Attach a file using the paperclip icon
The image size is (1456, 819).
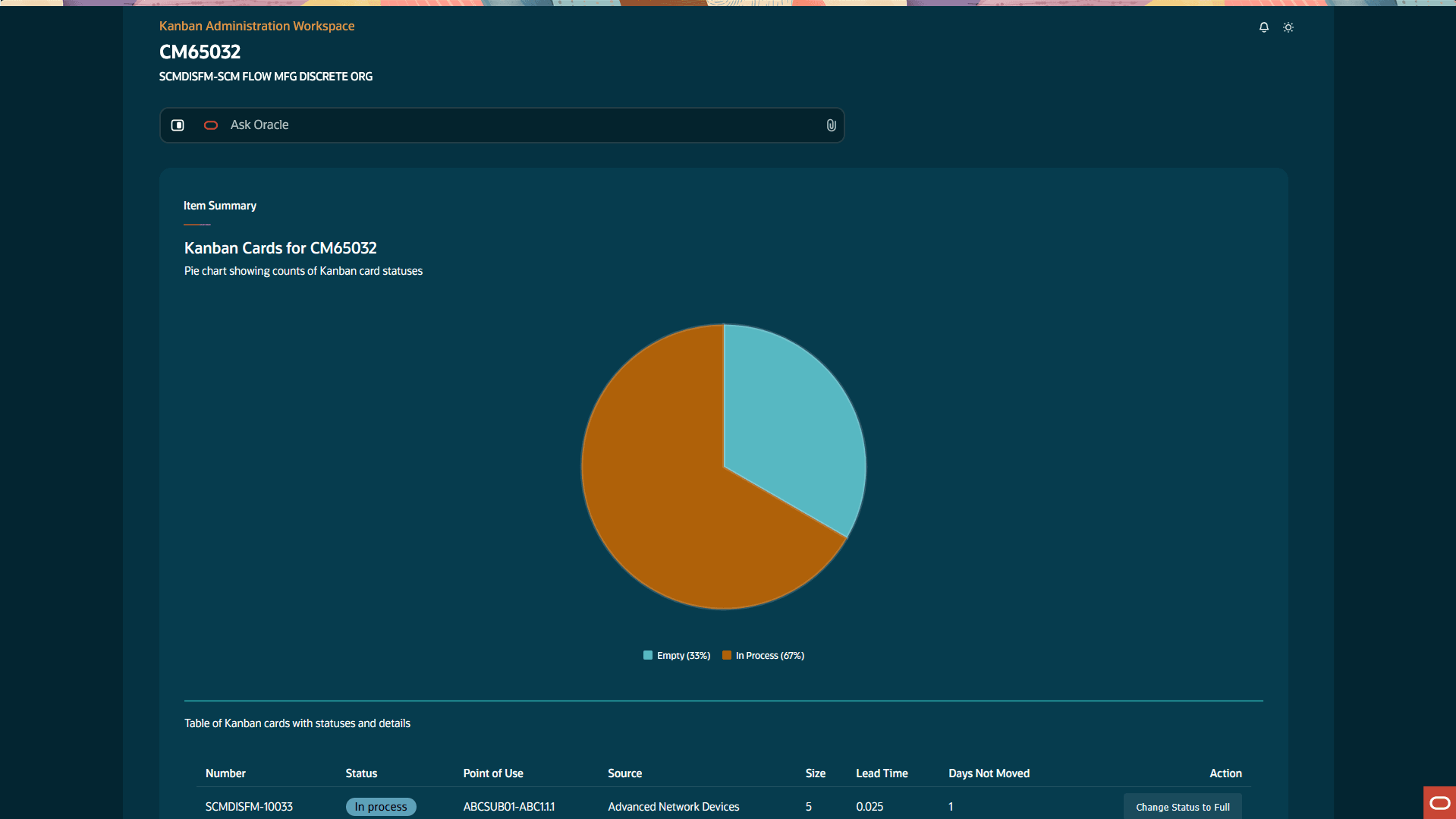(x=831, y=125)
